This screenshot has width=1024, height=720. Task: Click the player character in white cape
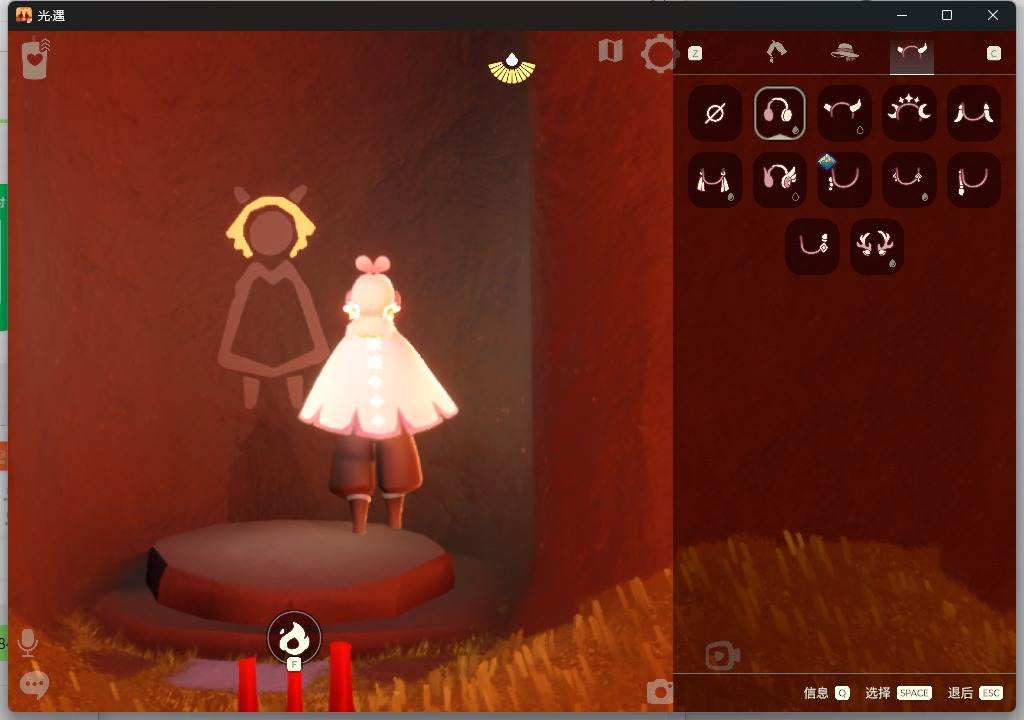(378, 393)
